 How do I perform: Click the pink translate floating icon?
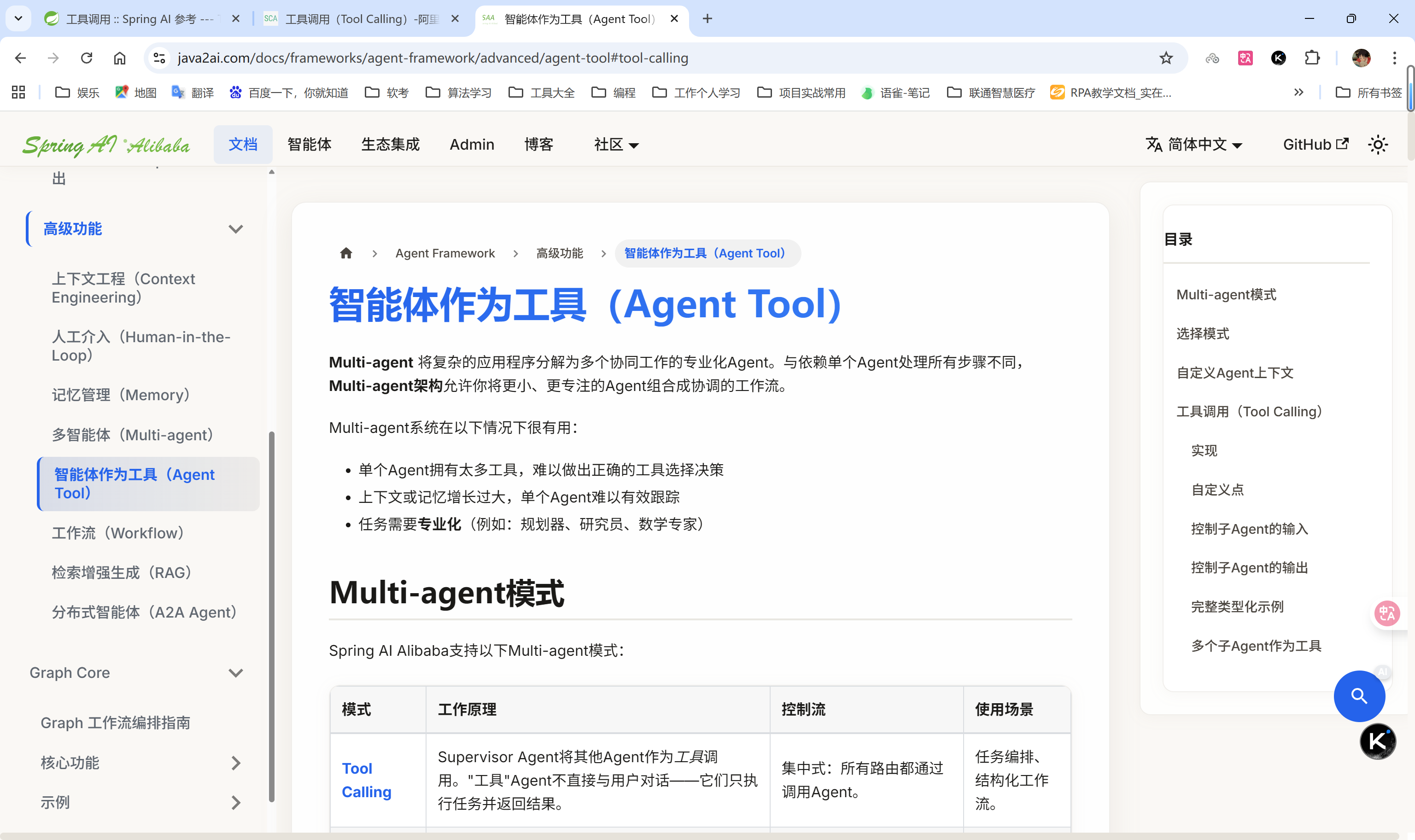(x=1387, y=613)
